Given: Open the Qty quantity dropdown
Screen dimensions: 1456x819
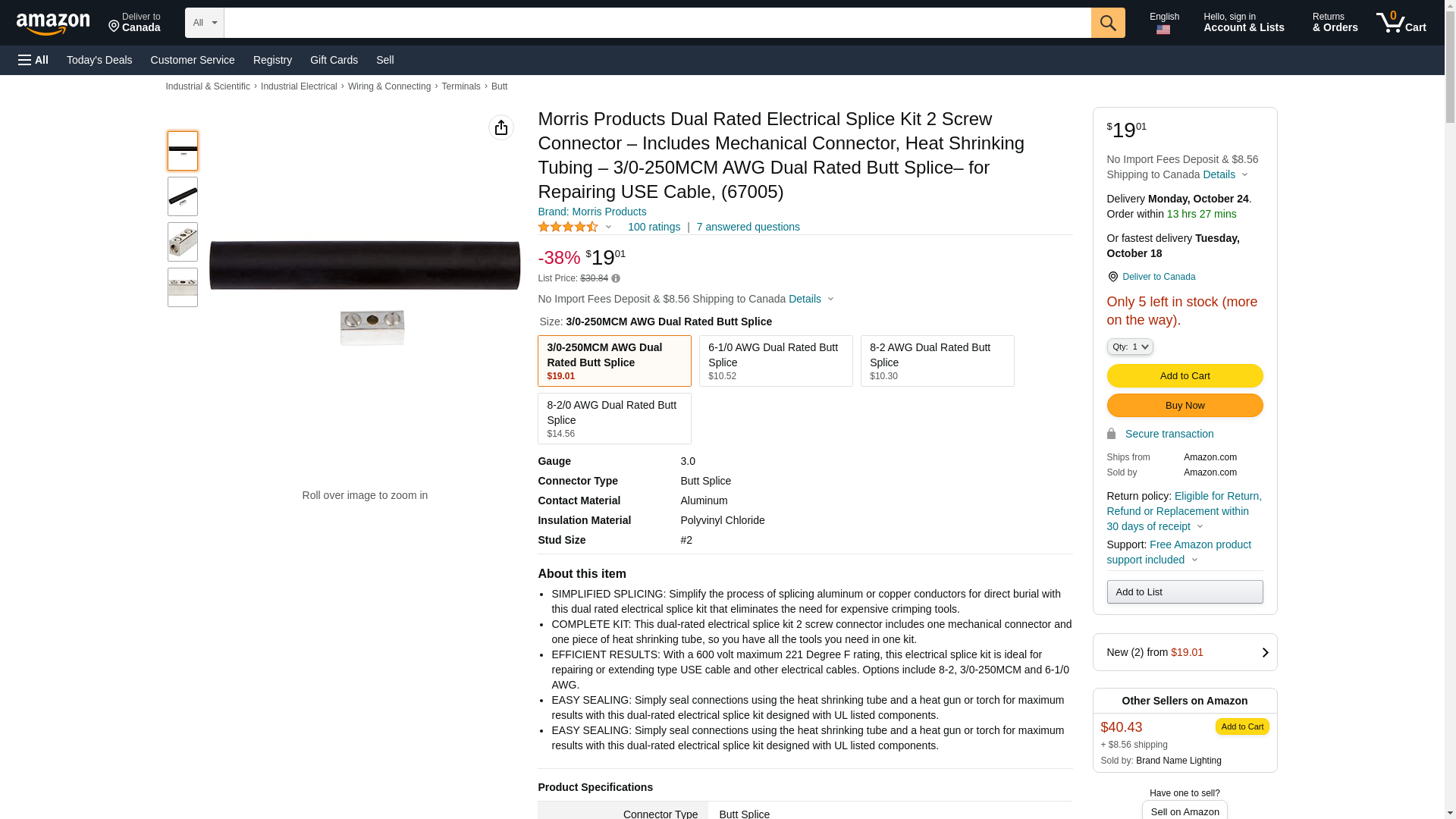Looking at the screenshot, I should coord(1129,347).
